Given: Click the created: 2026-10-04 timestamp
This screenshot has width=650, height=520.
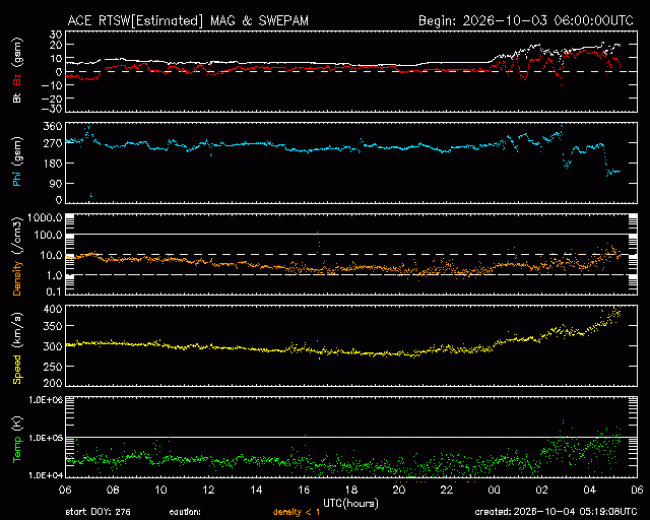Looking at the screenshot, I should [x=555, y=512].
